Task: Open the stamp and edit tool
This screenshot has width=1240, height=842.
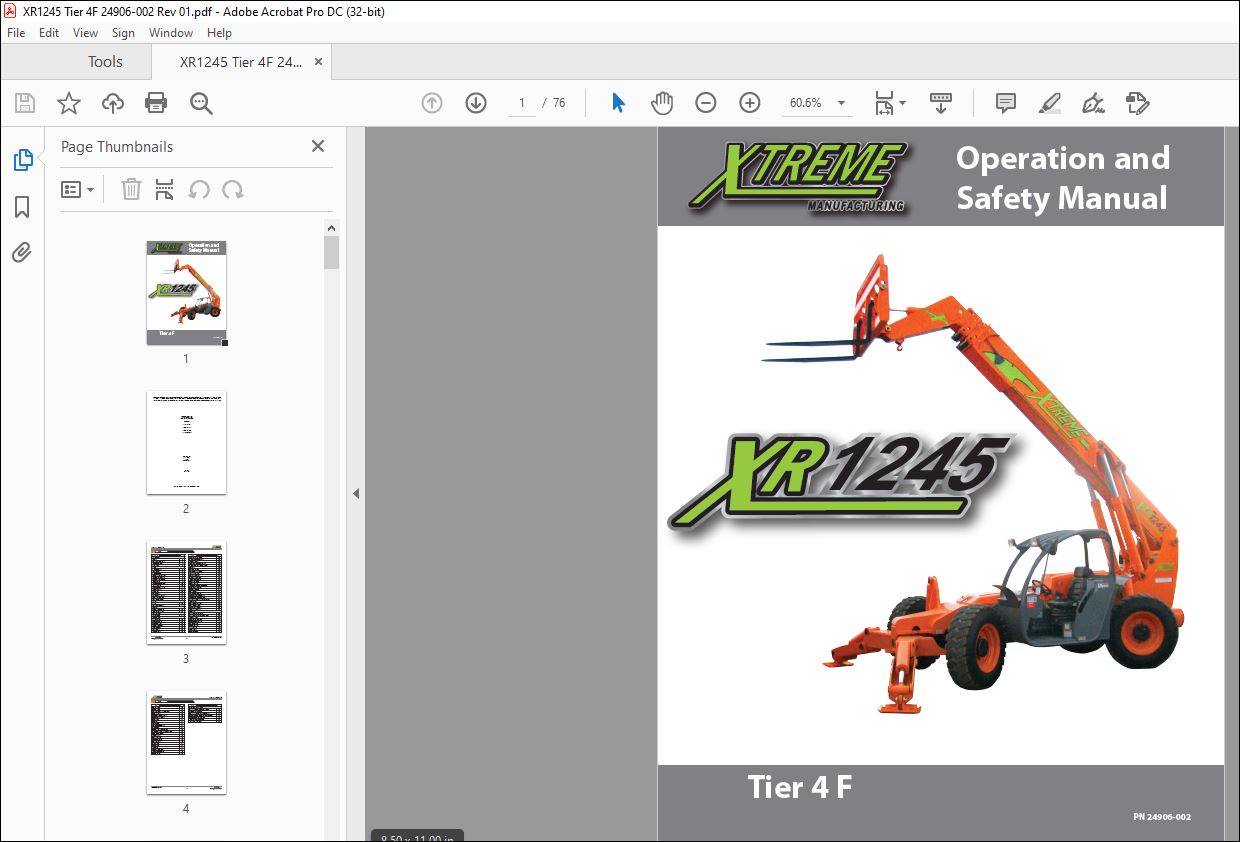Action: pyautogui.click(x=1137, y=103)
